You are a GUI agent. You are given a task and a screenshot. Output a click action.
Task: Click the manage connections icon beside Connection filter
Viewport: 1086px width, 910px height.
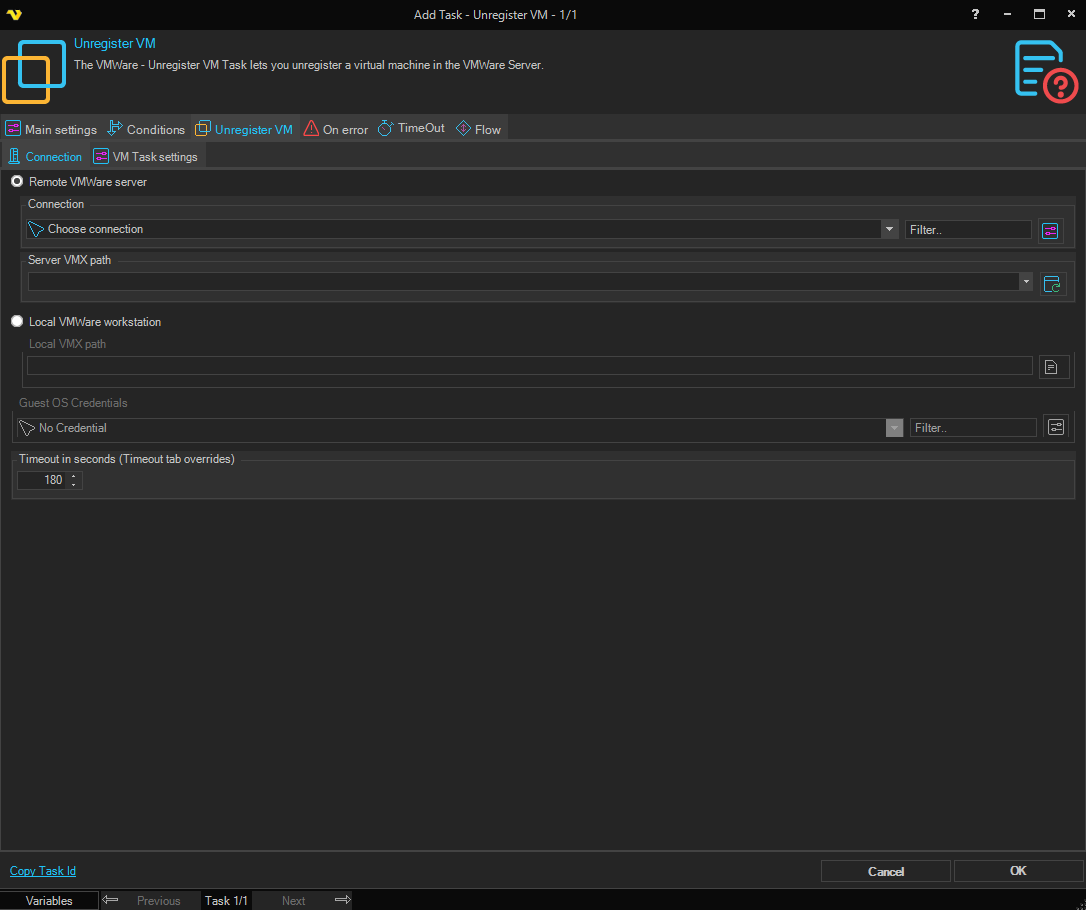pyautogui.click(x=1049, y=231)
